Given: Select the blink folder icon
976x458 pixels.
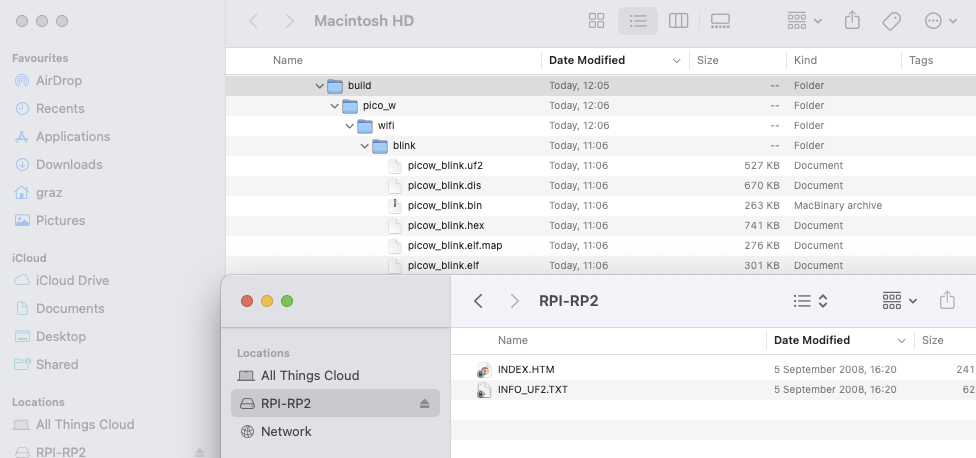Looking at the screenshot, I should click(380, 145).
